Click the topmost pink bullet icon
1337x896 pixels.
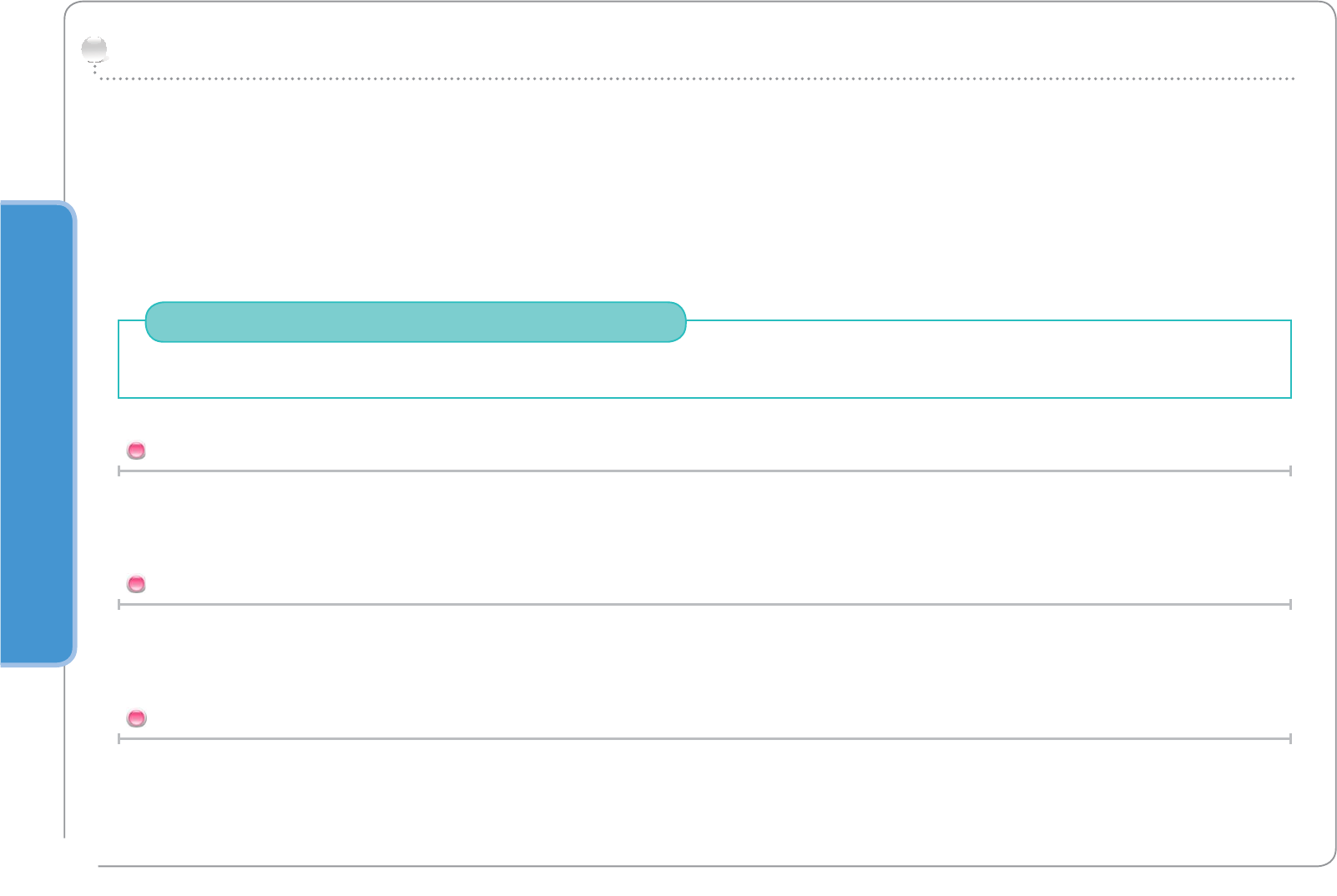[136, 451]
